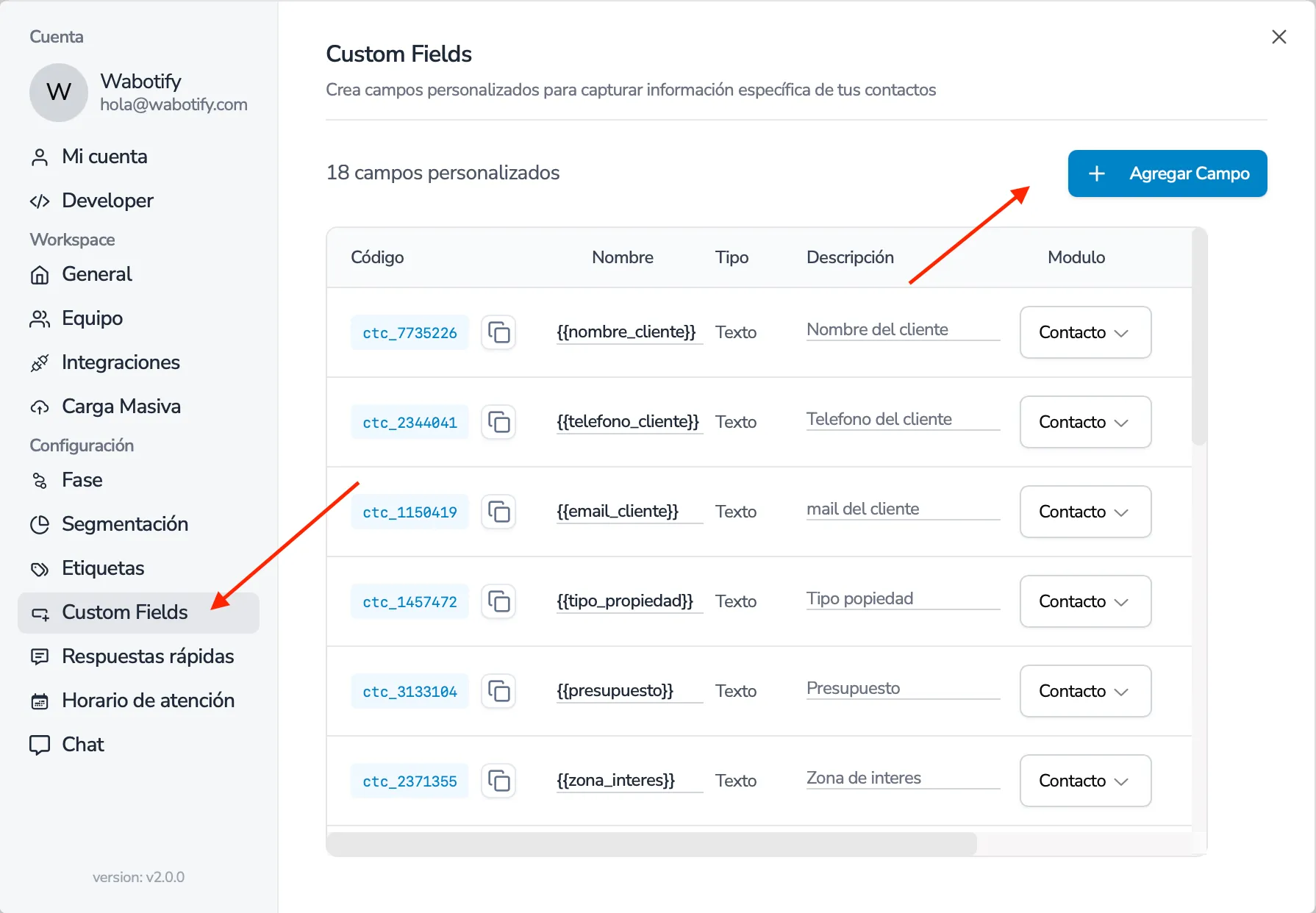Click the Chat bubble icon
Screen dimensions: 1316x913
coord(40,745)
